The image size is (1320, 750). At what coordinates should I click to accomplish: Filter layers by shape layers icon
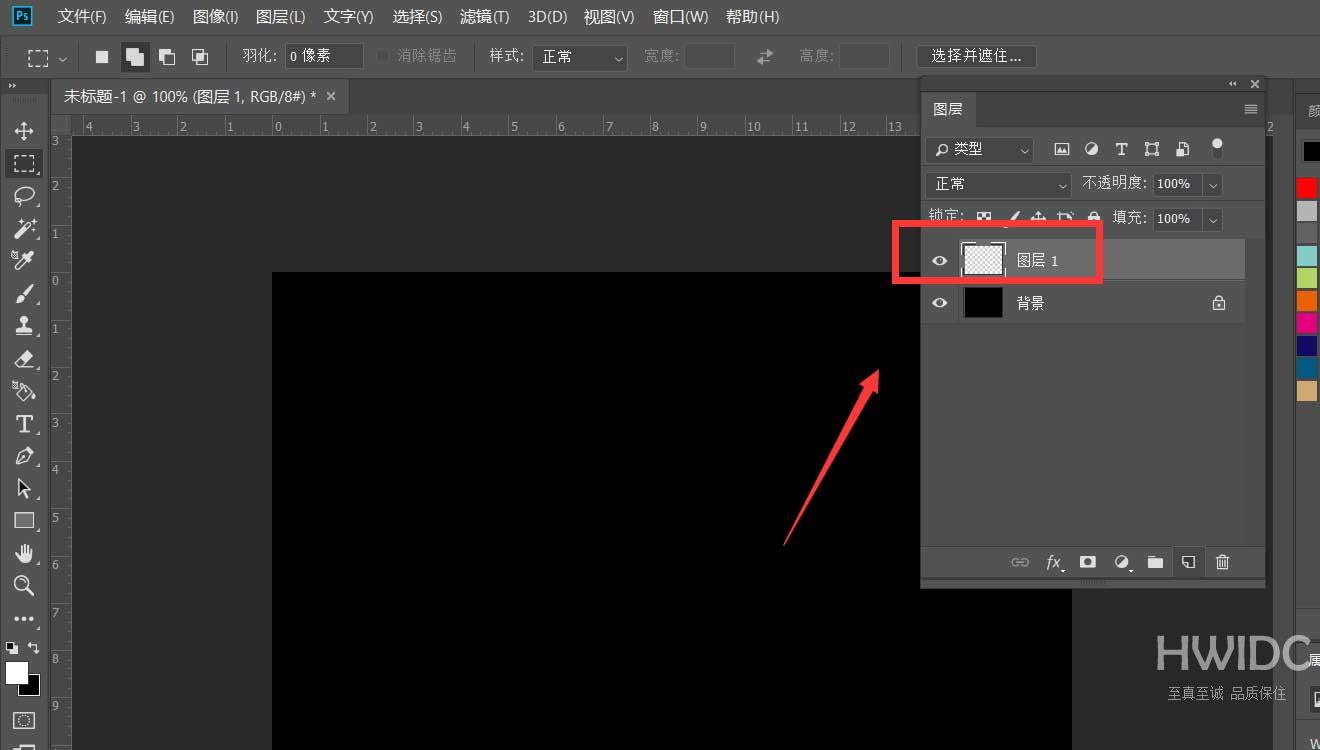tap(1152, 149)
